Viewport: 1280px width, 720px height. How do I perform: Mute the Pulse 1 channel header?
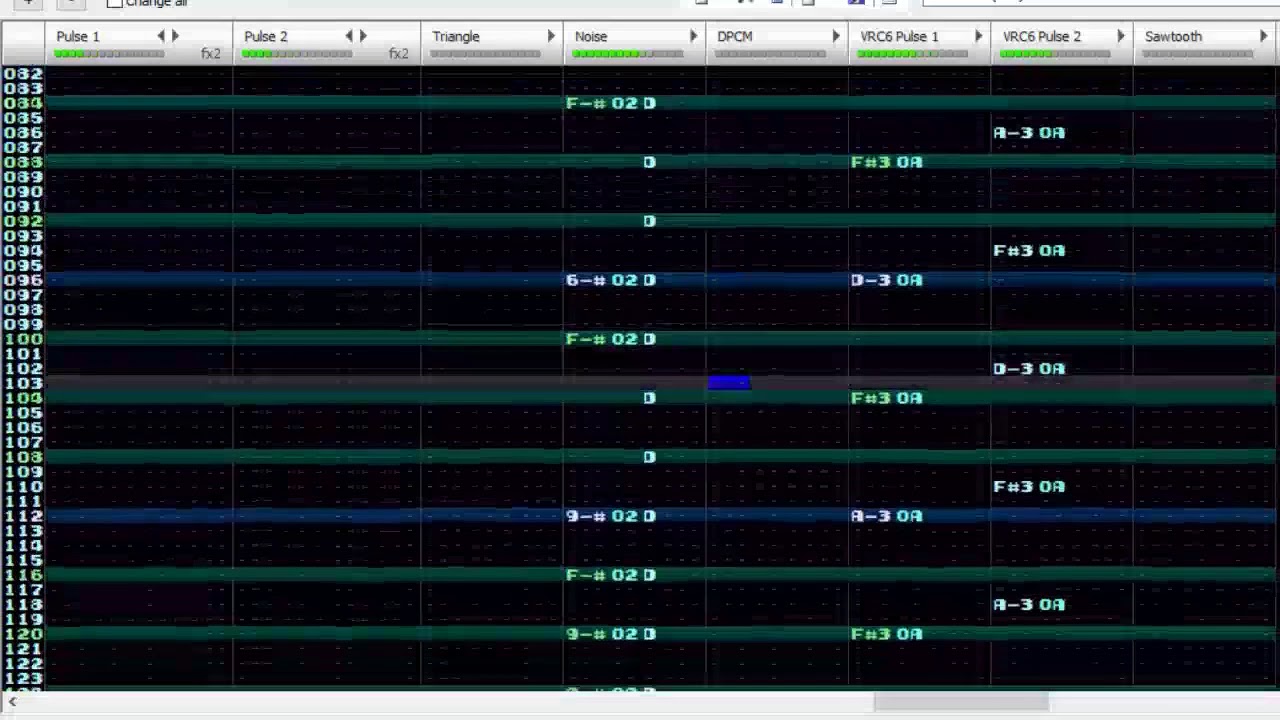click(x=78, y=36)
